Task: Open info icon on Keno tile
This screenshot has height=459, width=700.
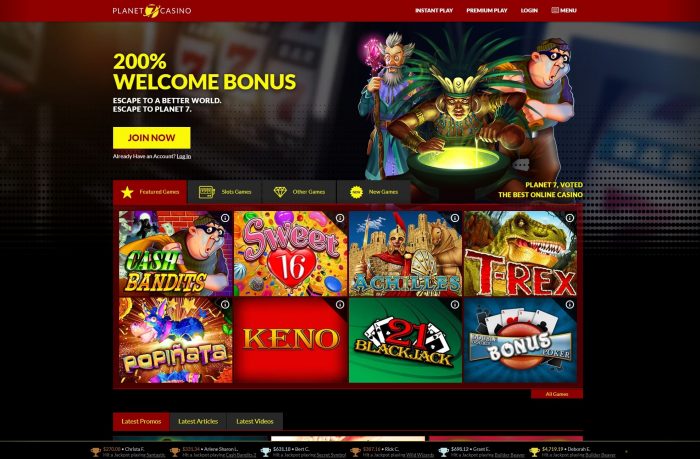Action: [x=340, y=305]
